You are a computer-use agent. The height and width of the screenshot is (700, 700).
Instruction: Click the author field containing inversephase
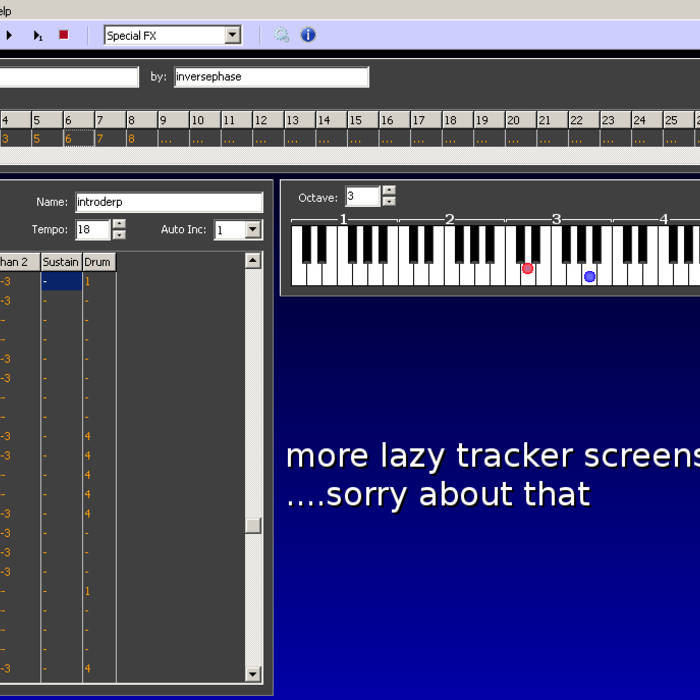(271, 77)
